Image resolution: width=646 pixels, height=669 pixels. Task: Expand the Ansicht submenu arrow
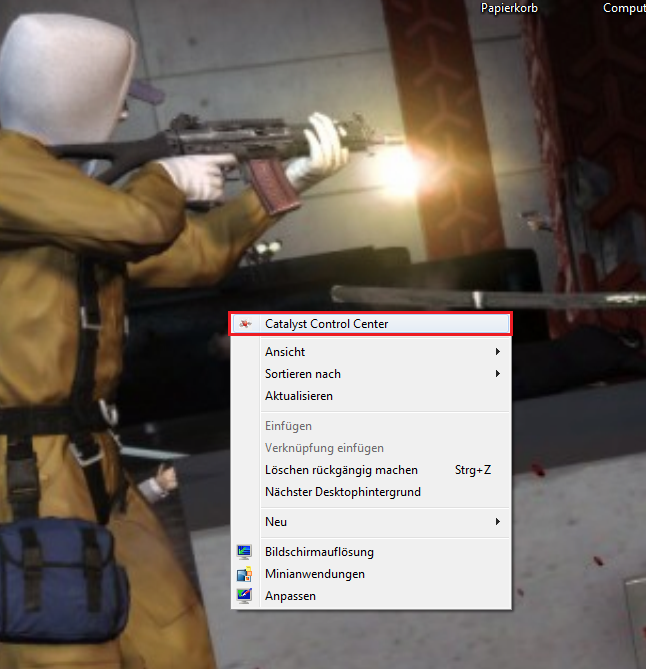(498, 352)
